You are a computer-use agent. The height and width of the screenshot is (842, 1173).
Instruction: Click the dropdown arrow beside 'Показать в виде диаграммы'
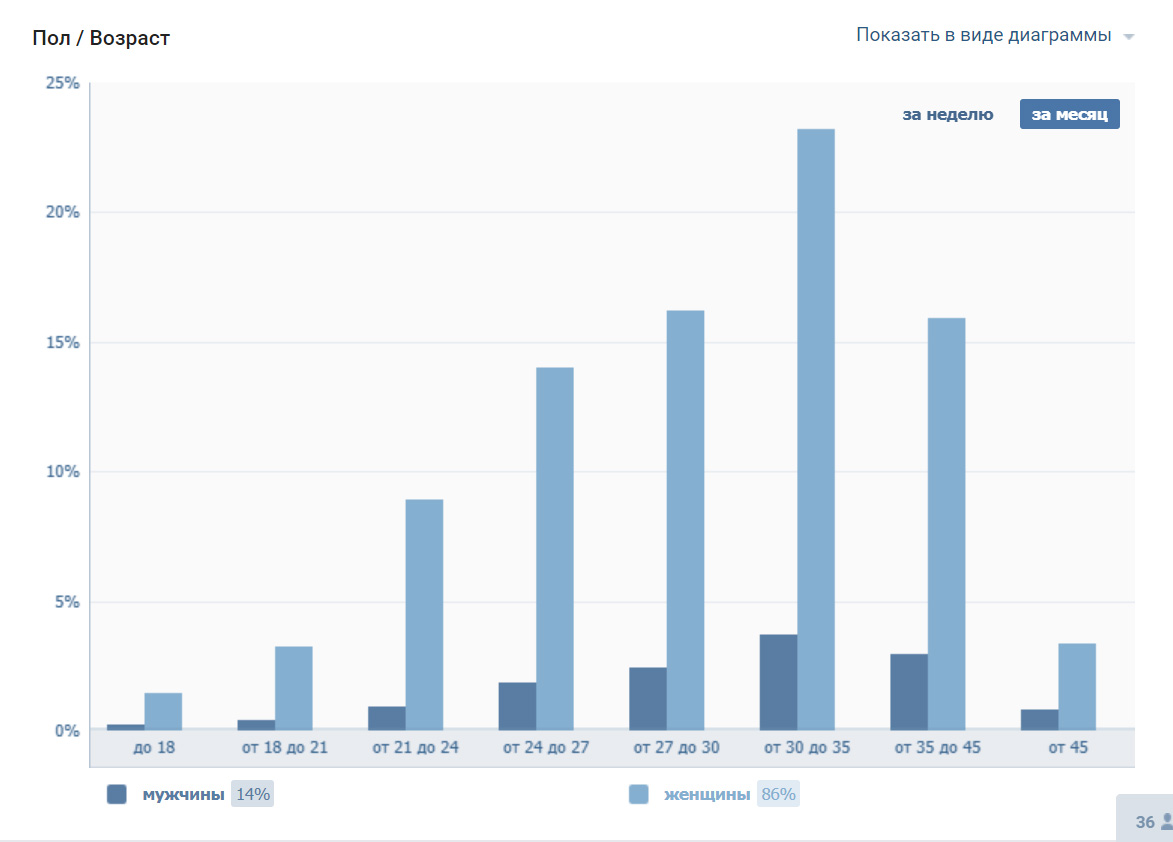pos(1129,37)
